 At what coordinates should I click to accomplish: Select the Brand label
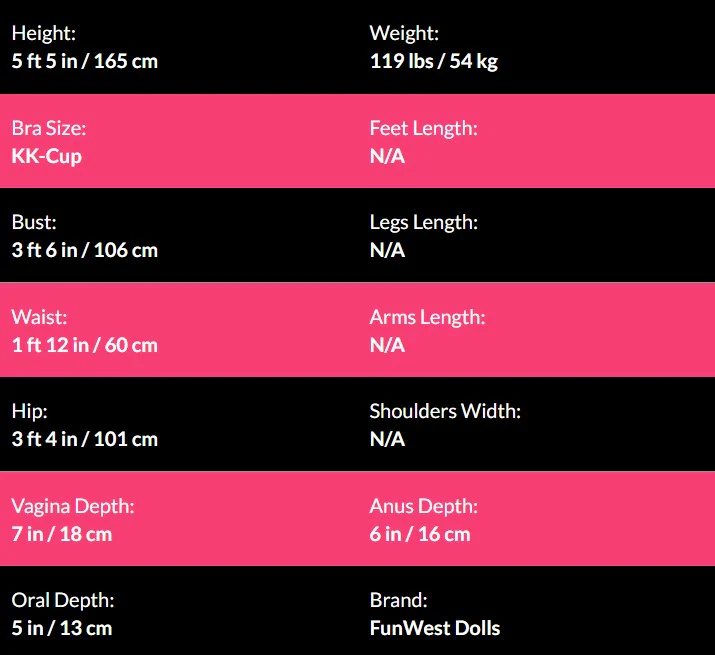click(x=398, y=600)
